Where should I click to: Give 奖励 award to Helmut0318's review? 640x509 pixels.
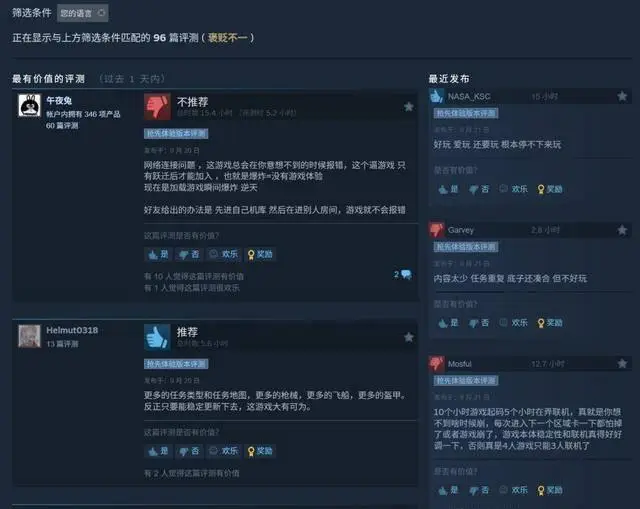pos(260,451)
